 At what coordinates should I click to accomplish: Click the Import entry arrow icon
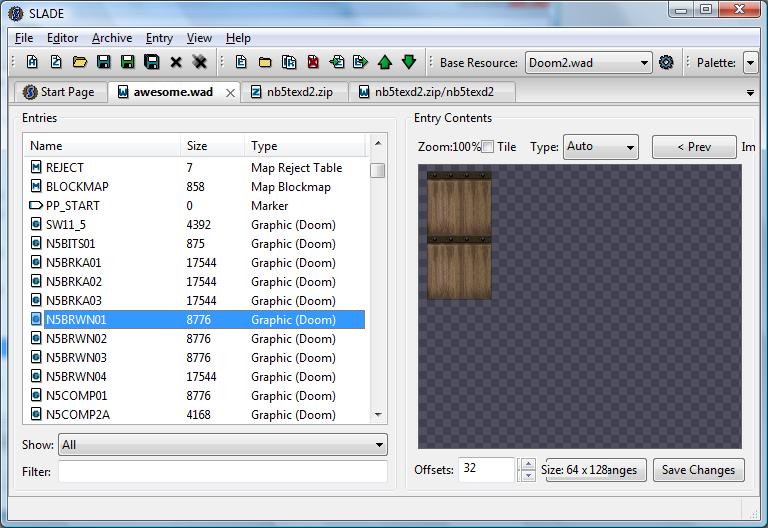(337, 62)
